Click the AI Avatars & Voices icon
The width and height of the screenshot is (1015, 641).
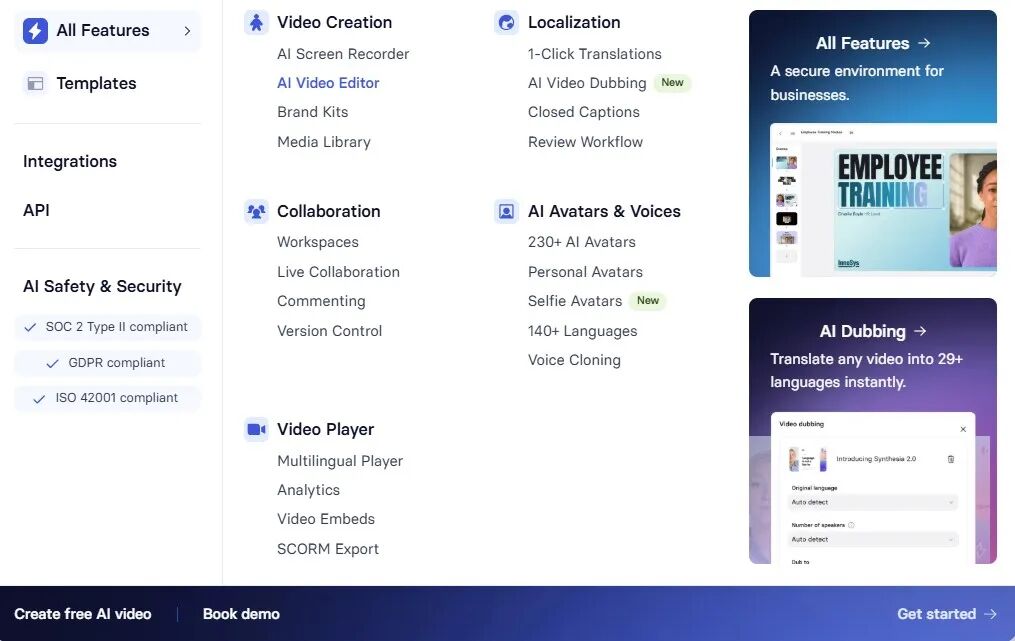pos(506,212)
